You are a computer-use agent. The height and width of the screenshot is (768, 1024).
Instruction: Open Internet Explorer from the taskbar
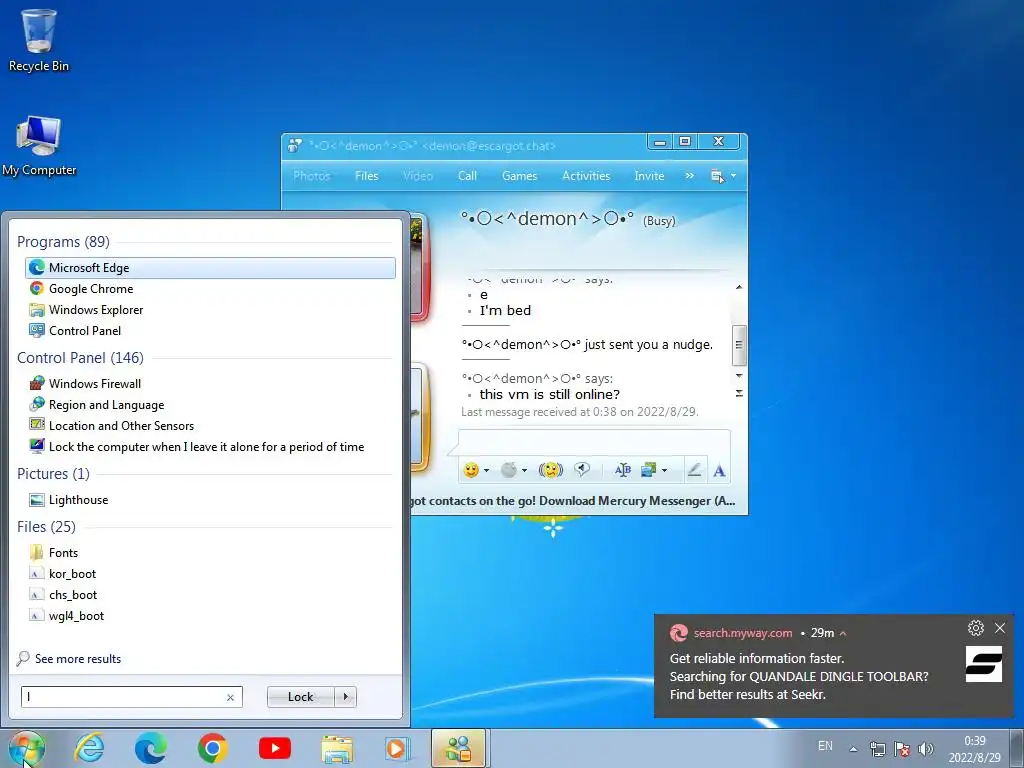[x=89, y=748]
